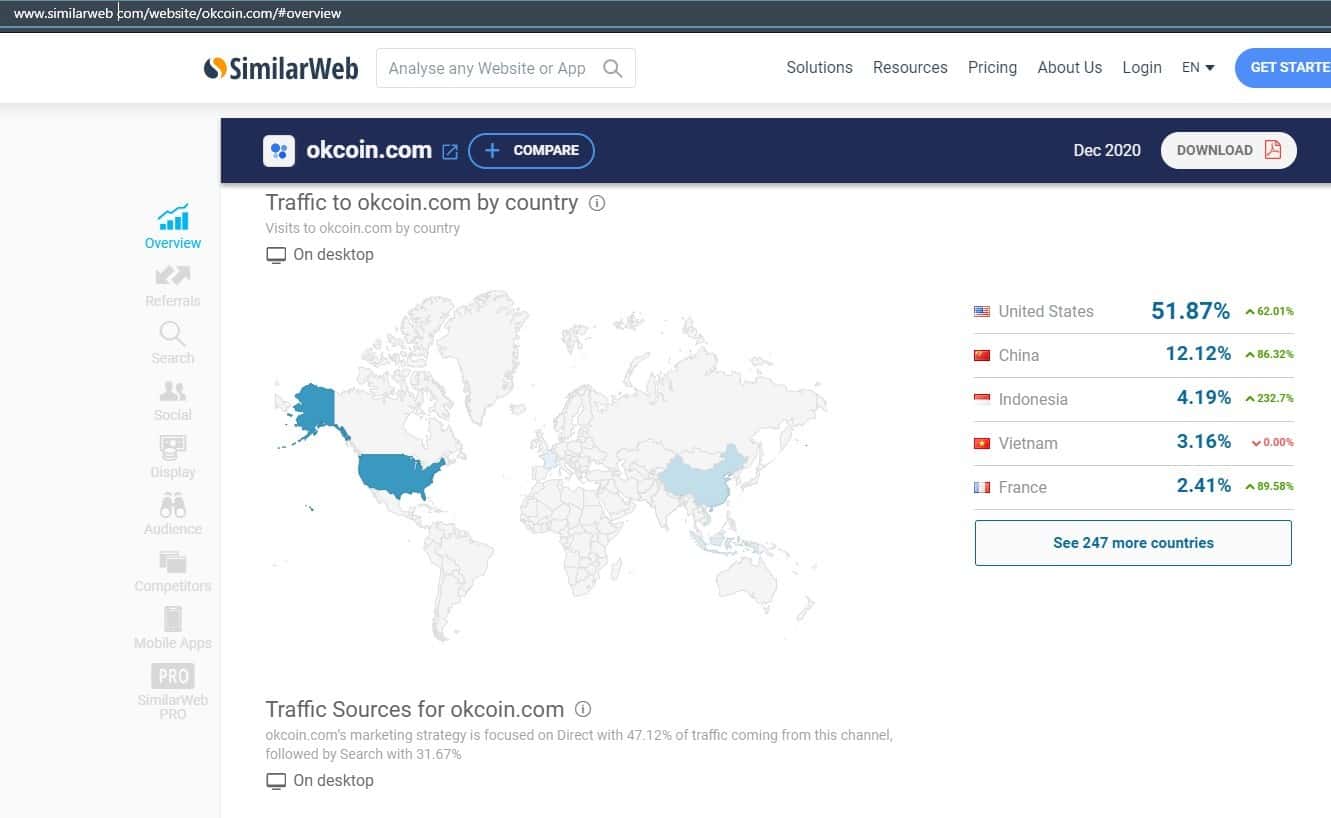Image resolution: width=1331 pixels, height=818 pixels.
Task: Click the Download button
Action: (1229, 150)
